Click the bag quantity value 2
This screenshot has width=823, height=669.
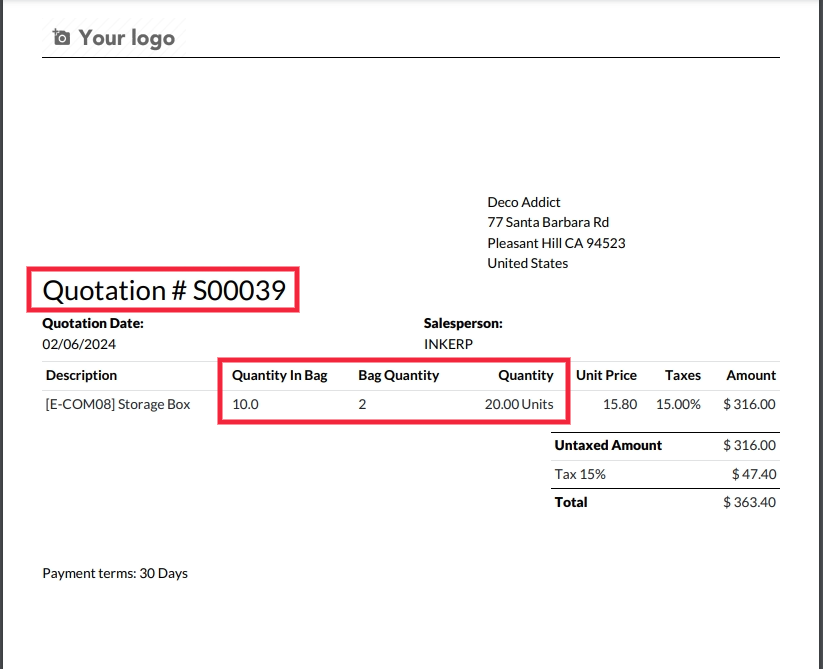point(362,405)
